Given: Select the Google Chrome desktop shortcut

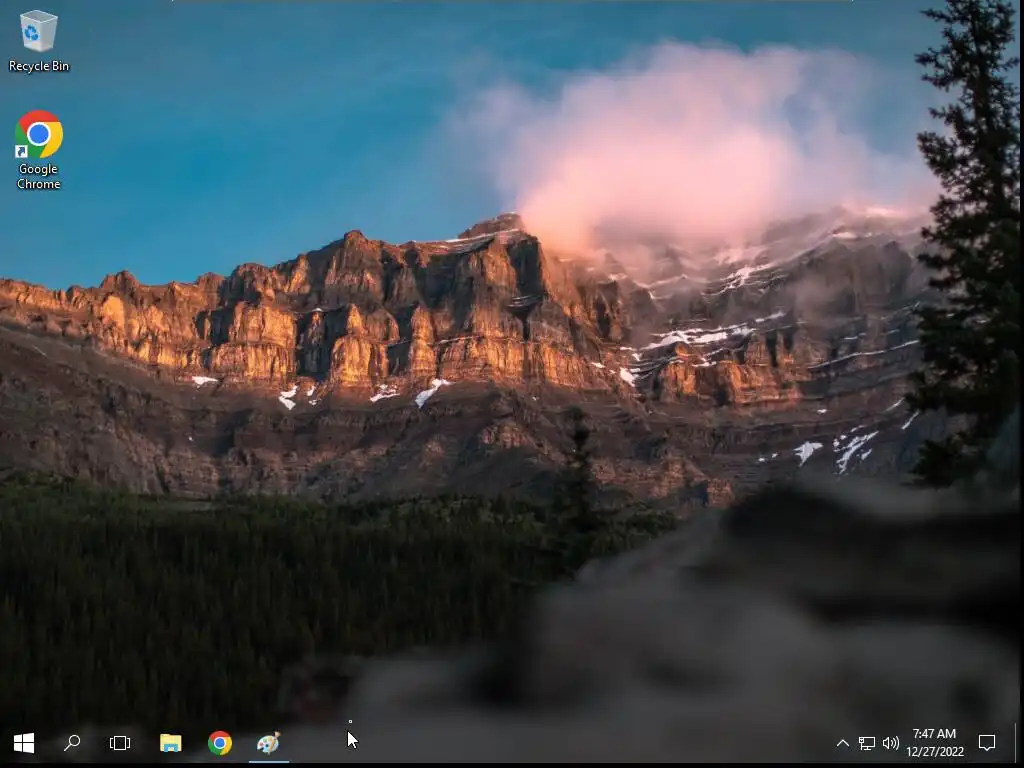Looking at the screenshot, I should [x=39, y=150].
